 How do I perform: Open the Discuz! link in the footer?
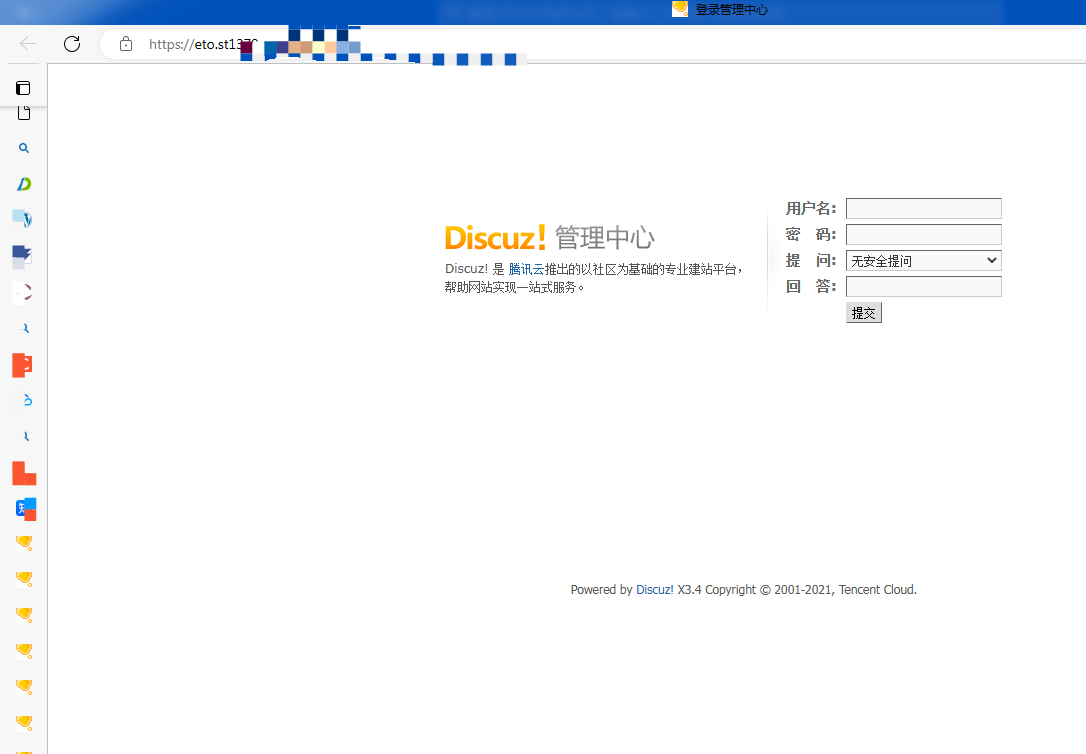click(x=655, y=589)
